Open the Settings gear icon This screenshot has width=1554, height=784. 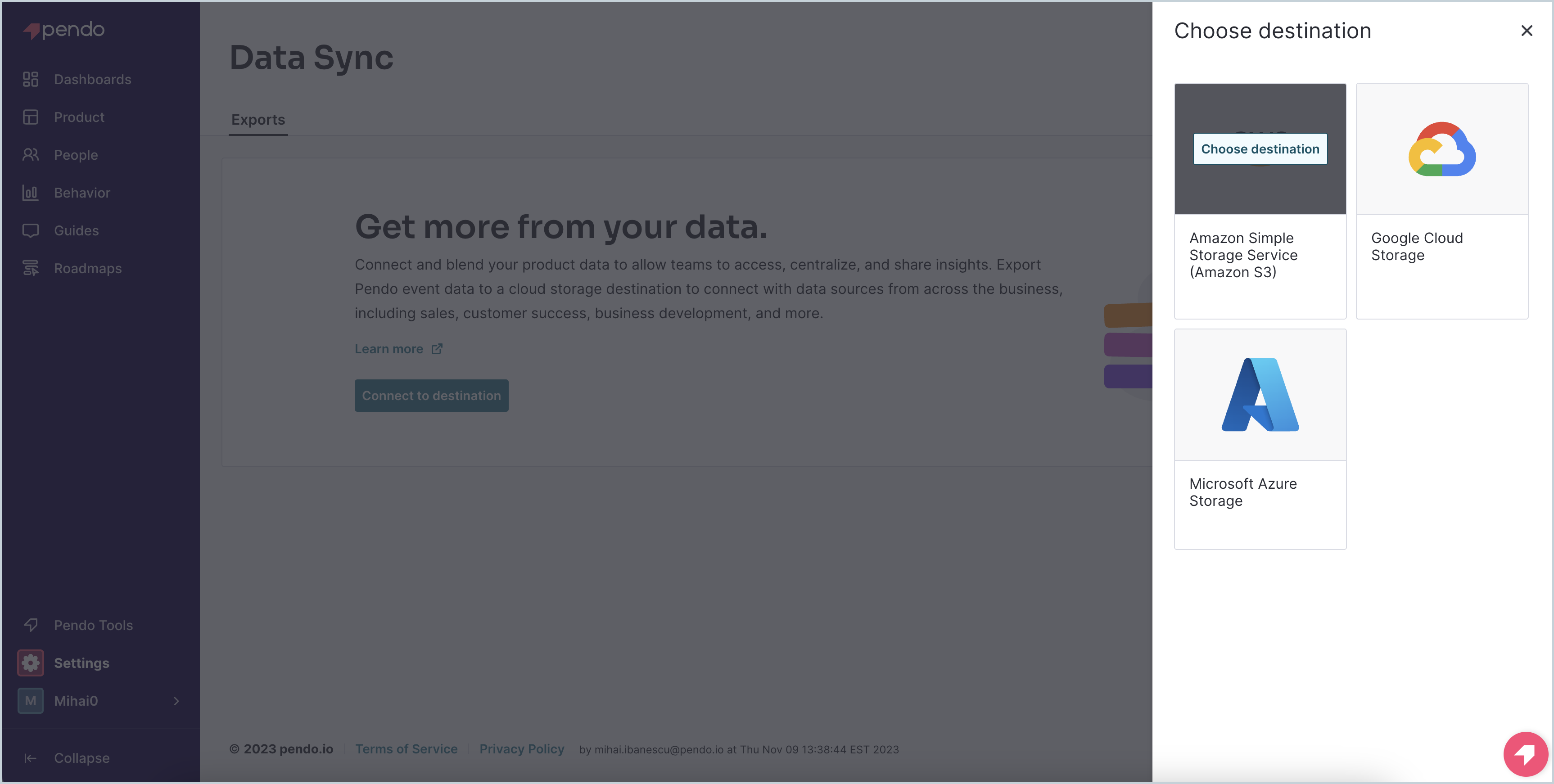[31, 663]
